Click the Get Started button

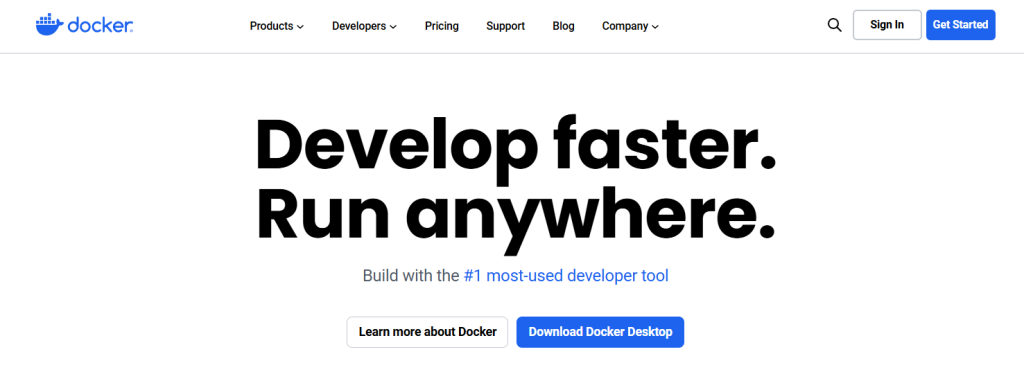(960, 25)
